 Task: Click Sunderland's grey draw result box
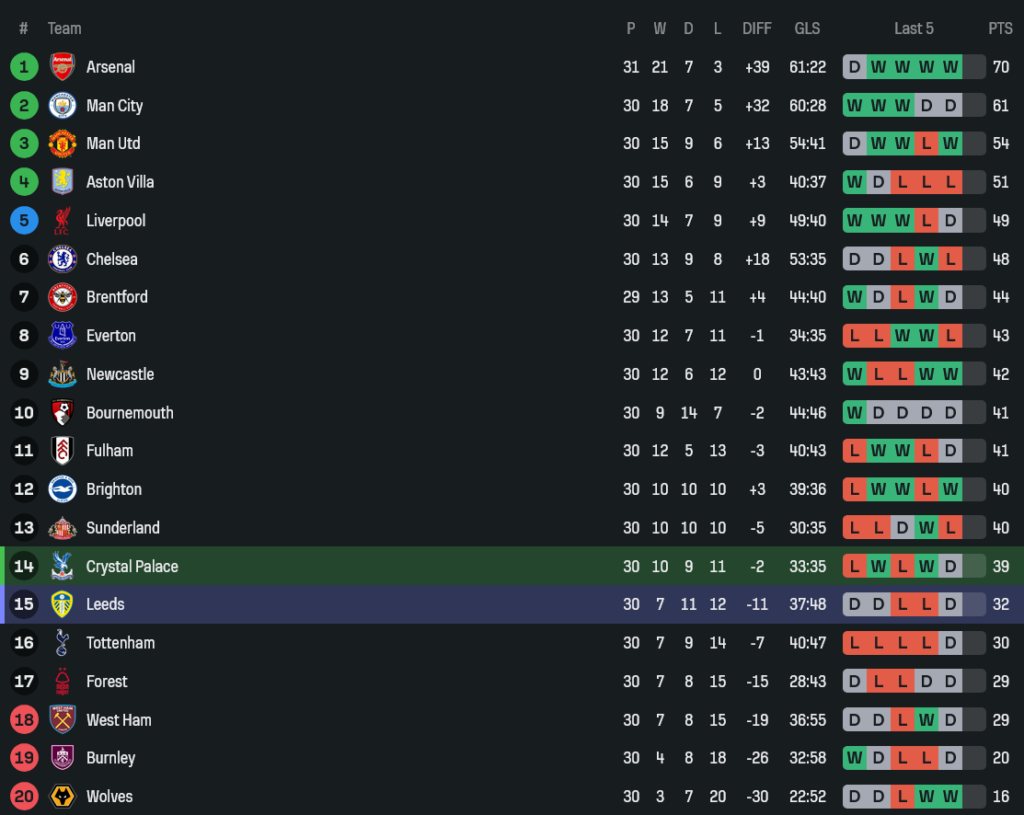pyautogui.click(x=902, y=528)
